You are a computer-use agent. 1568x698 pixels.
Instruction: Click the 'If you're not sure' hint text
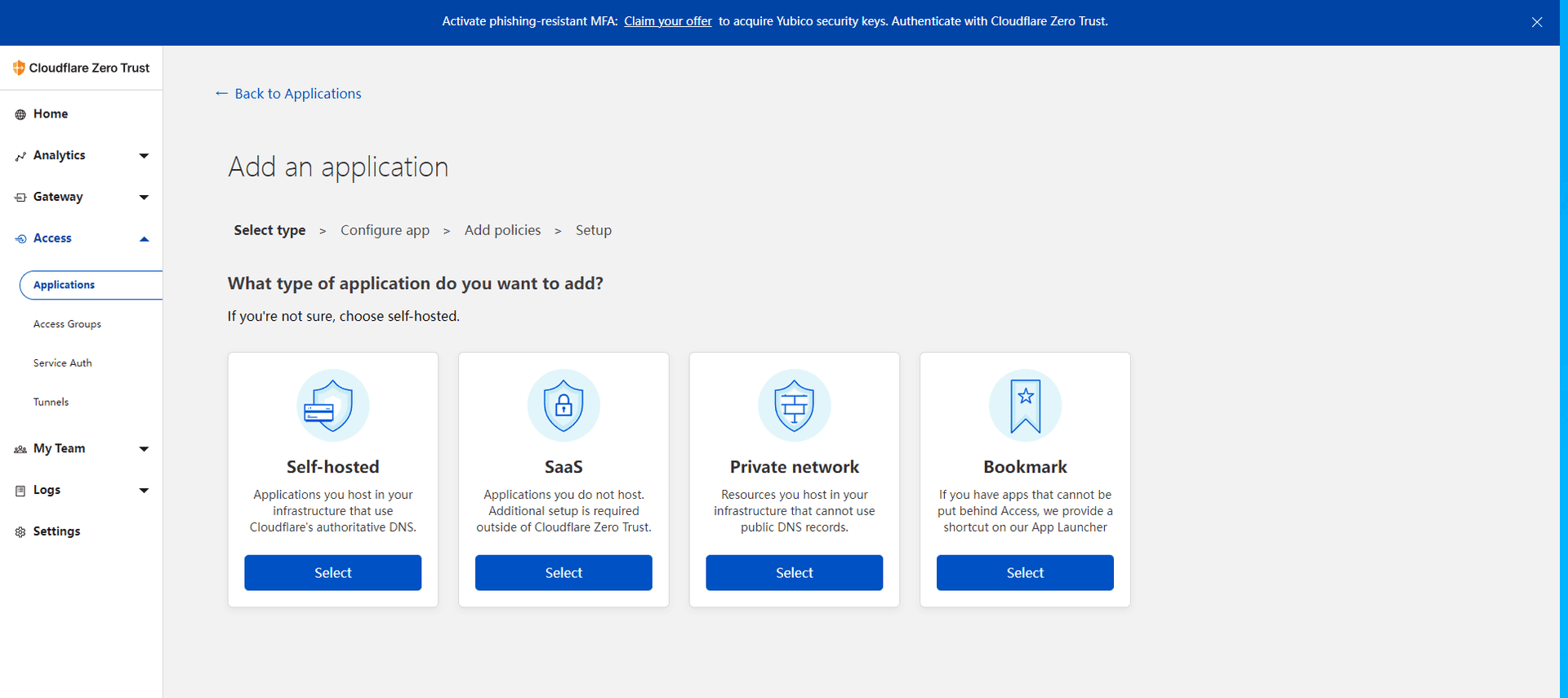[343, 317]
